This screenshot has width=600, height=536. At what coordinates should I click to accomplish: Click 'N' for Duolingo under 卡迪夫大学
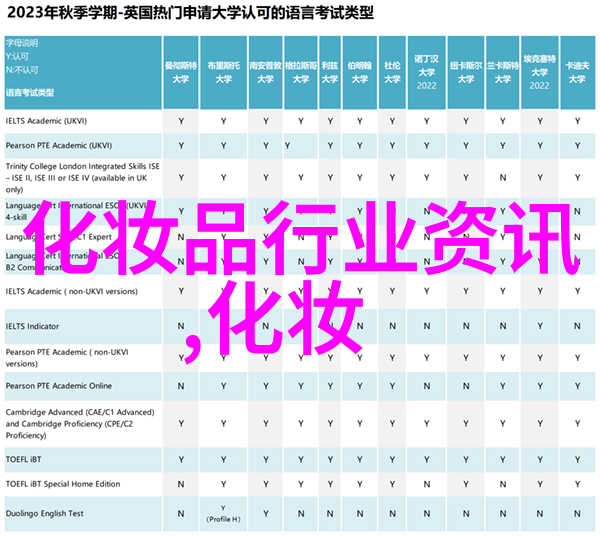[577, 514]
